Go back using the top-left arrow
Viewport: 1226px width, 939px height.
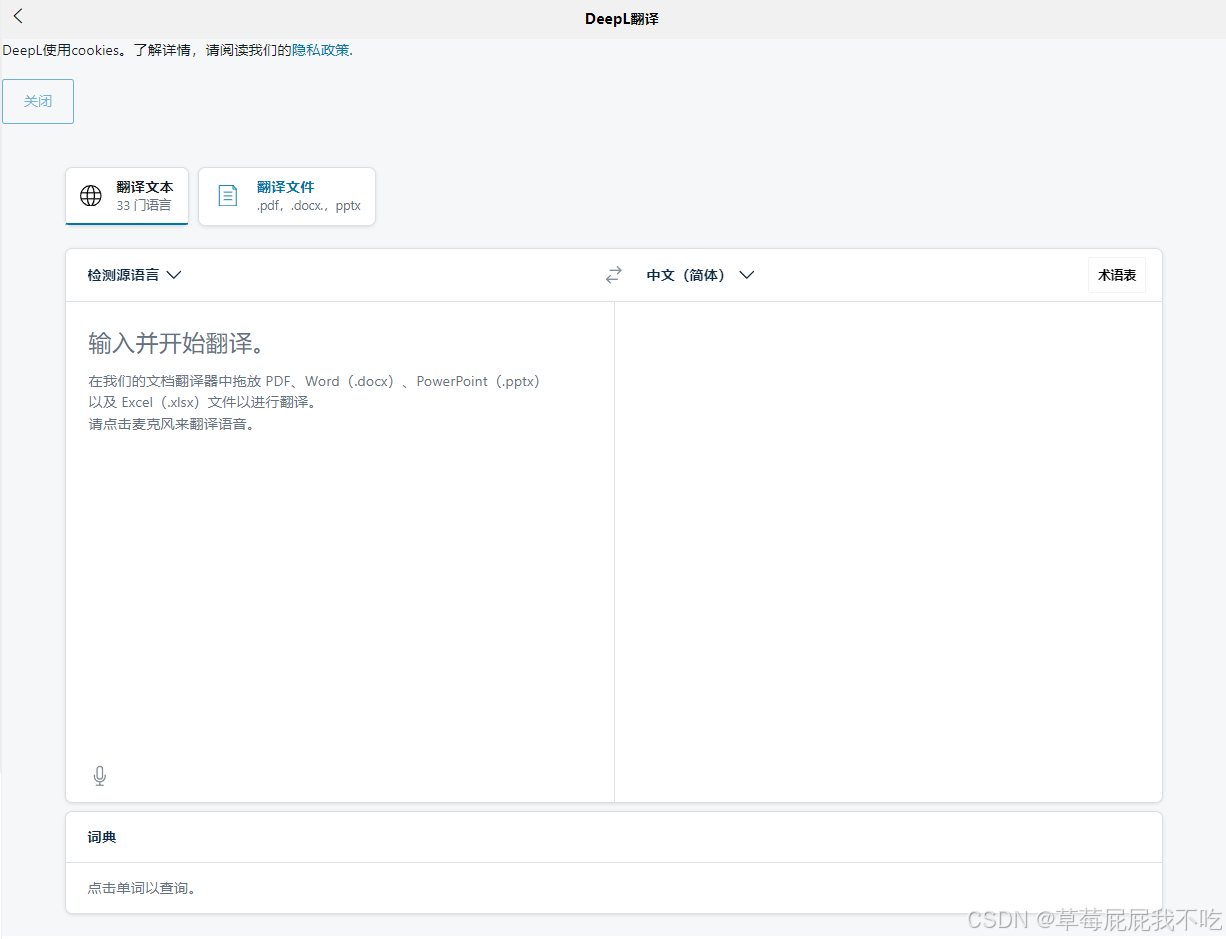point(18,16)
